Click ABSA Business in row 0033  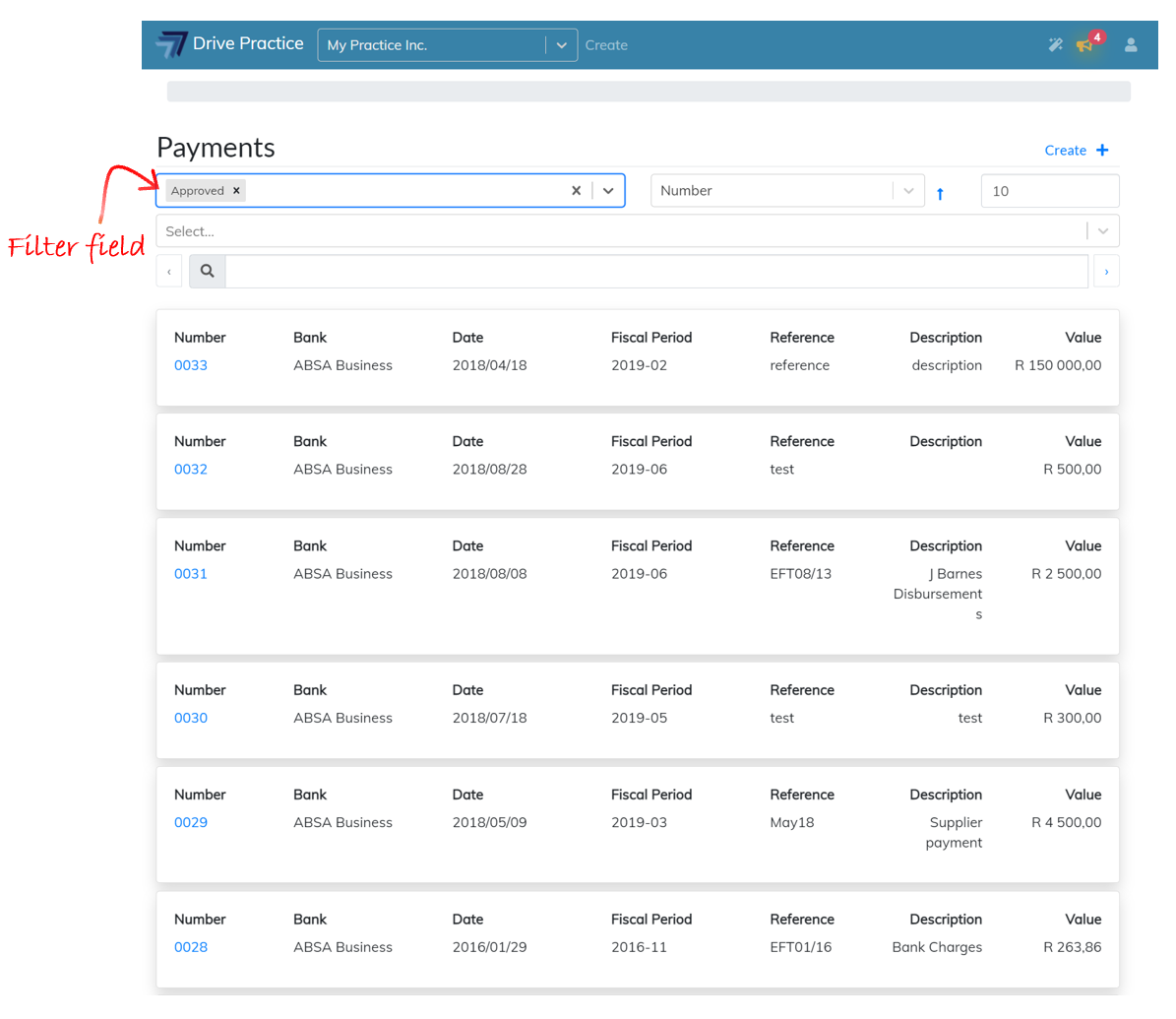click(342, 365)
